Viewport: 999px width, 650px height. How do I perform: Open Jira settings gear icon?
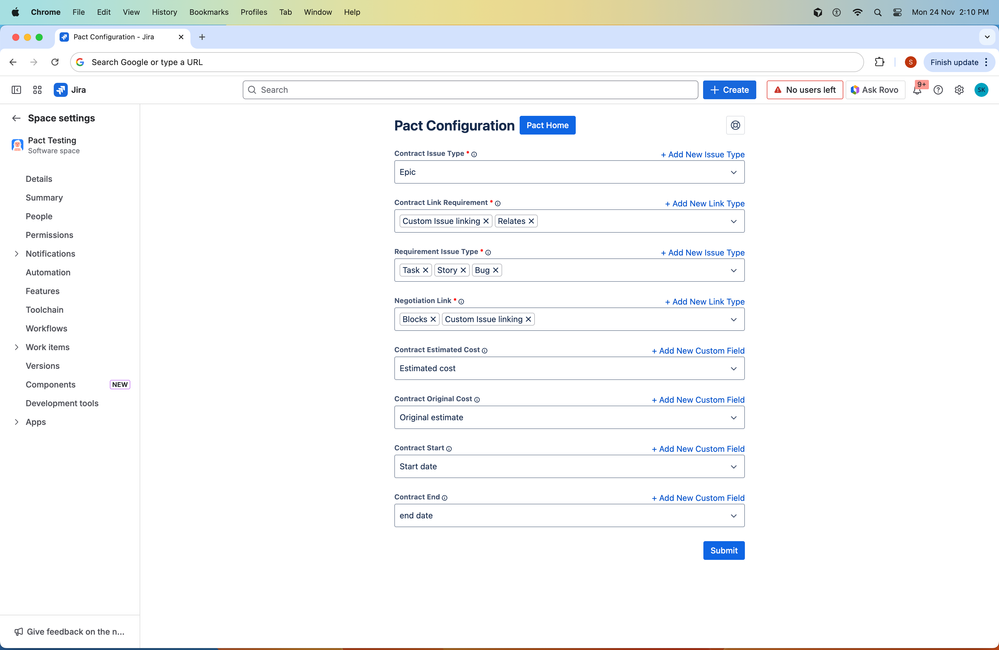click(x=959, y=90)
